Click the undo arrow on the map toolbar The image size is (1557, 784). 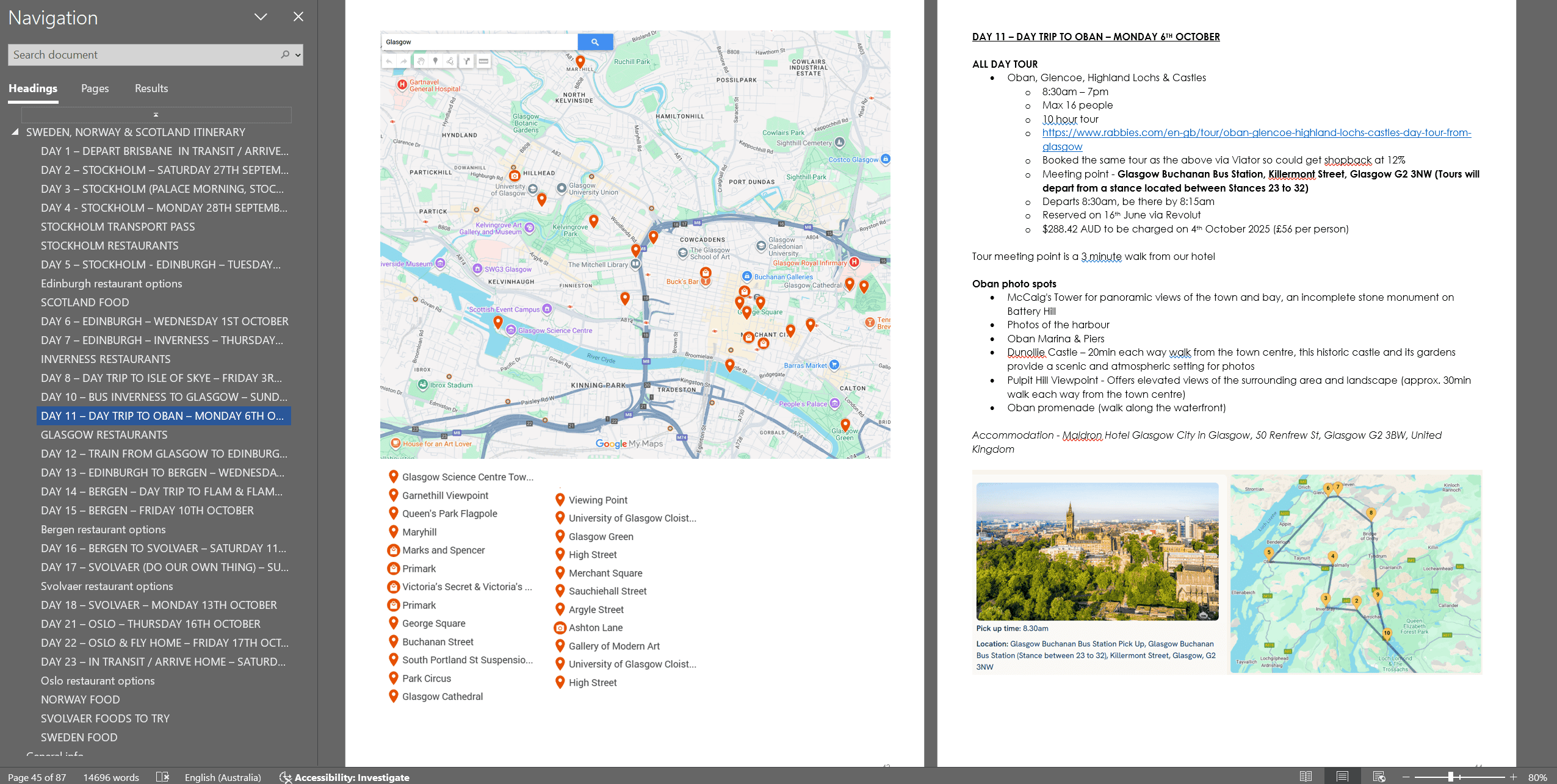389,61
